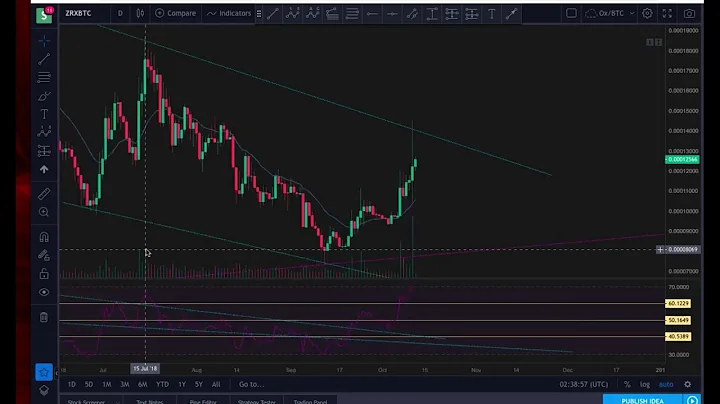Open the Pine Editor tab
720x404 pixels.
[x=203, y=401]
